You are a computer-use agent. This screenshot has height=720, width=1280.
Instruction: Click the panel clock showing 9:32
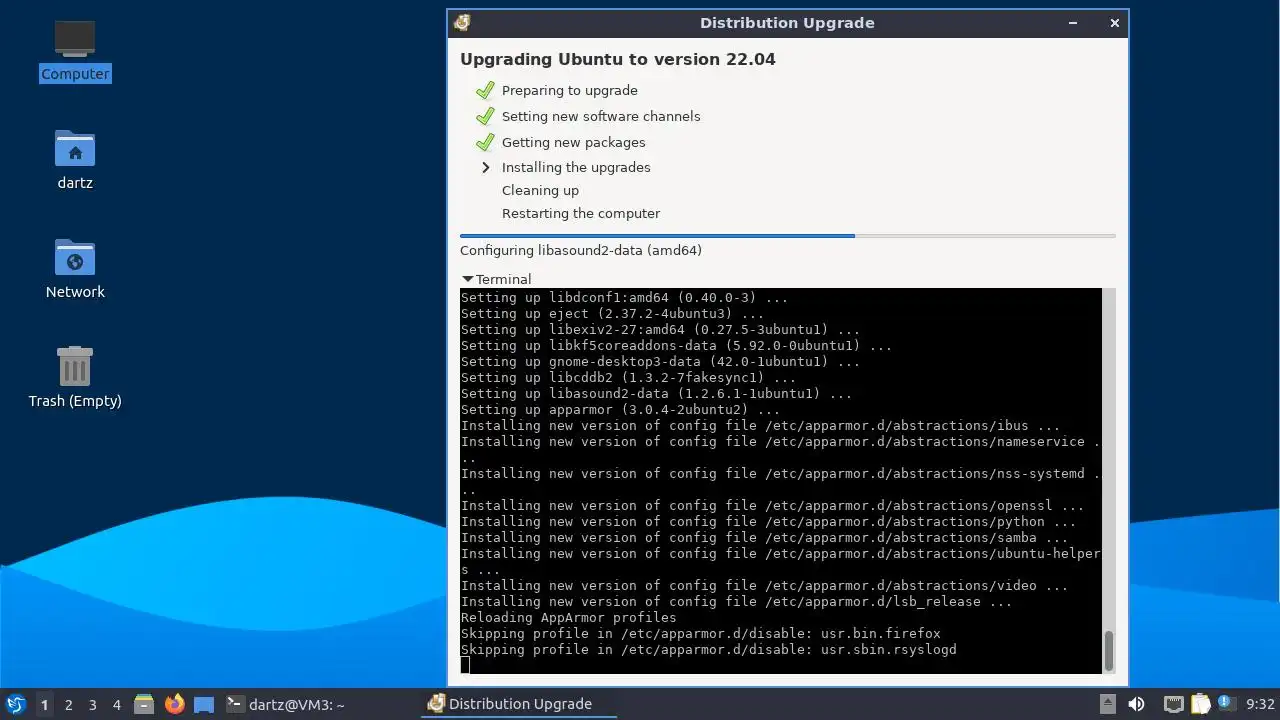point(1260,704)
